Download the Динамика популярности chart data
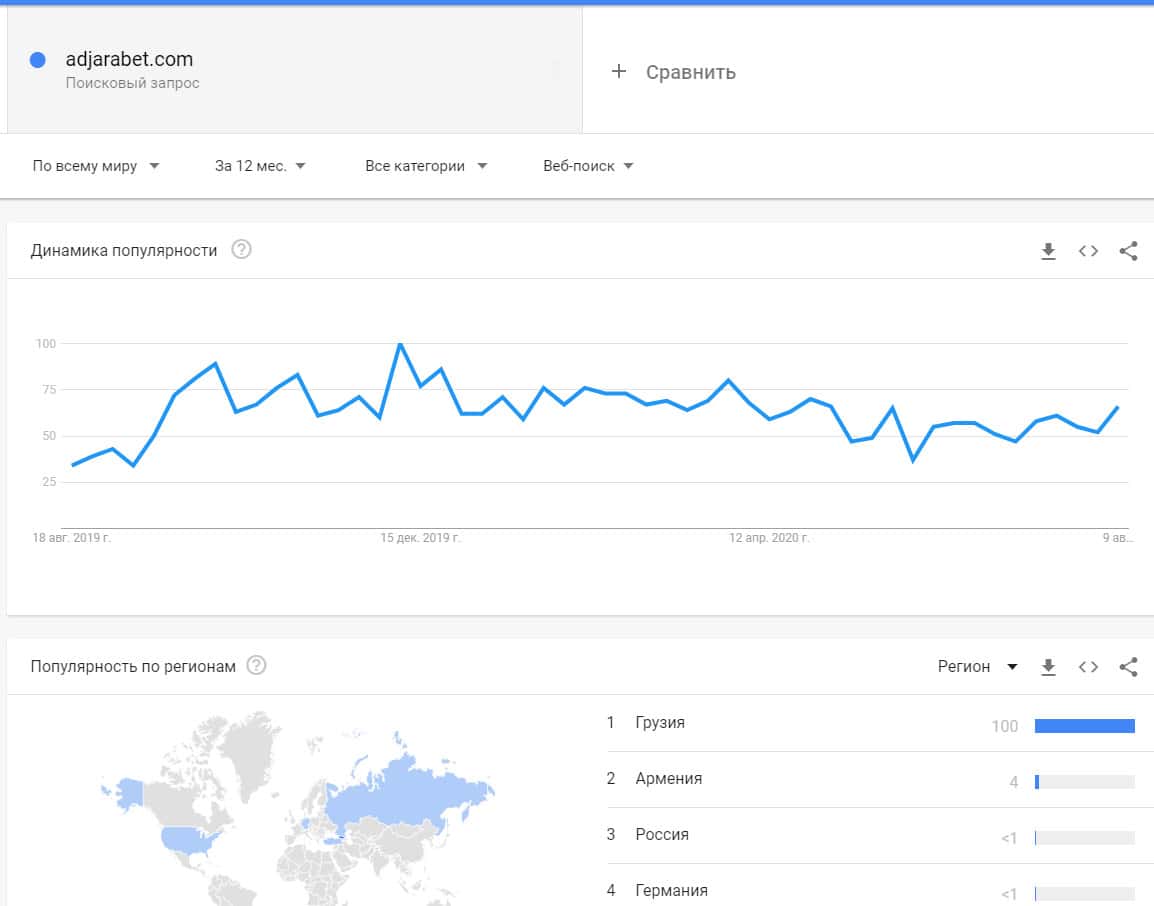Viewport: 1154px width, 906px height. pyautogui.click(x=1048, y=251)
